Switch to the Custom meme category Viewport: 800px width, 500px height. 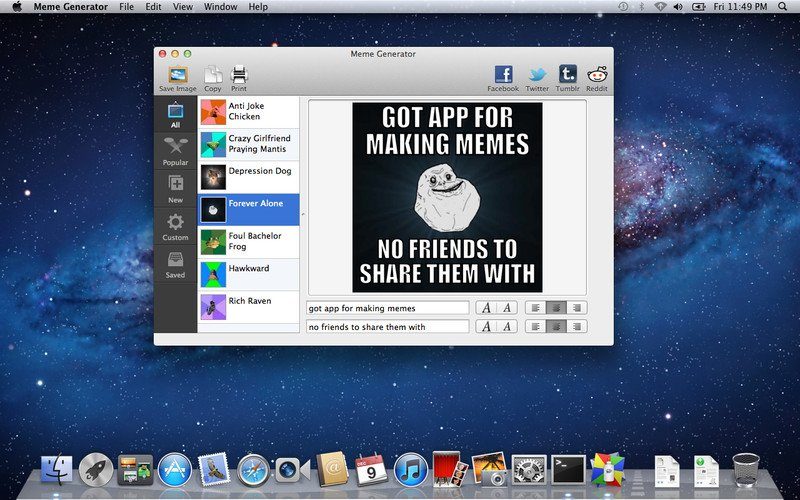coord(176,227)
